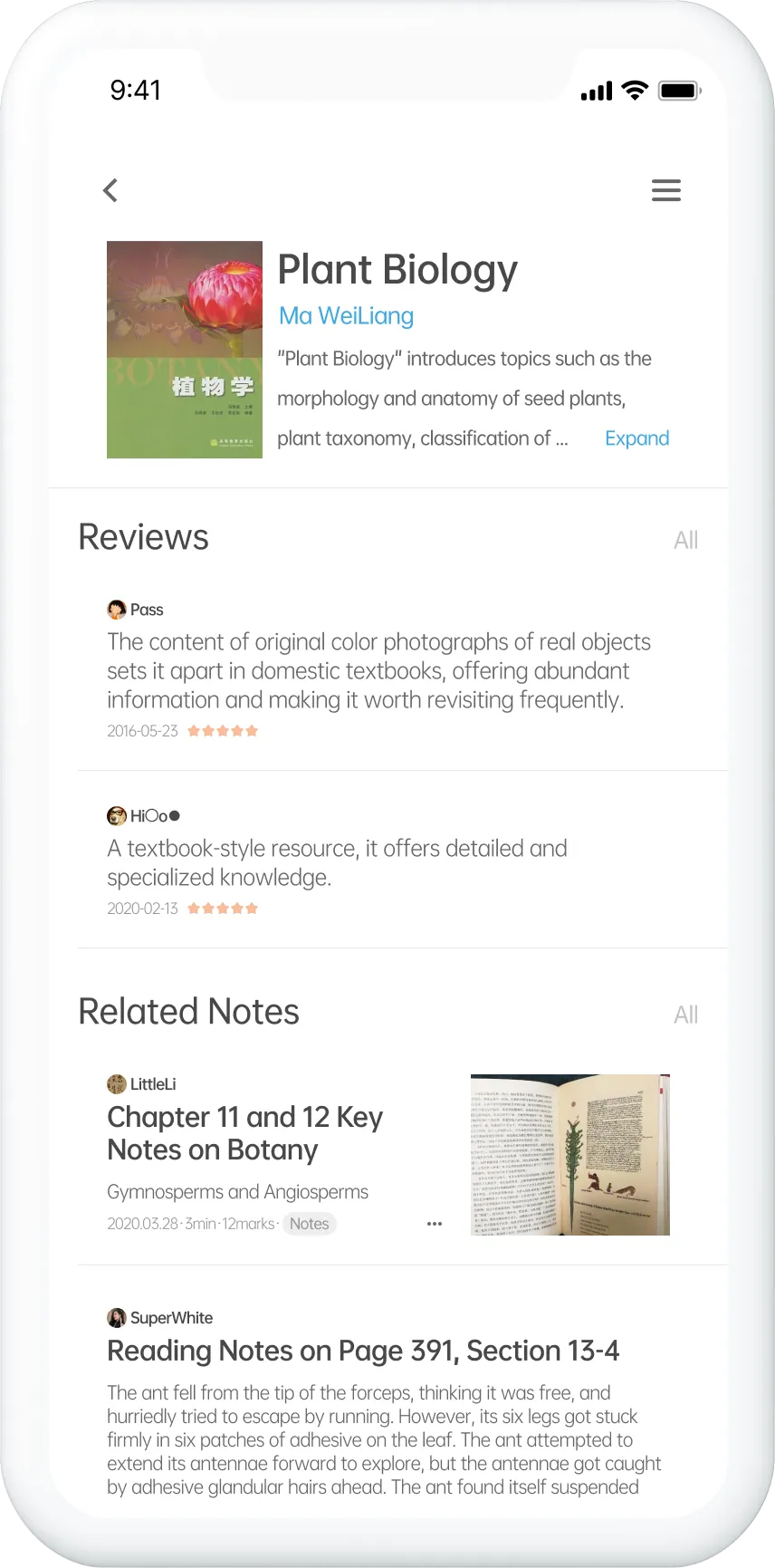
Task: Open the botany note photo thumbnail
Action: 569,1155
